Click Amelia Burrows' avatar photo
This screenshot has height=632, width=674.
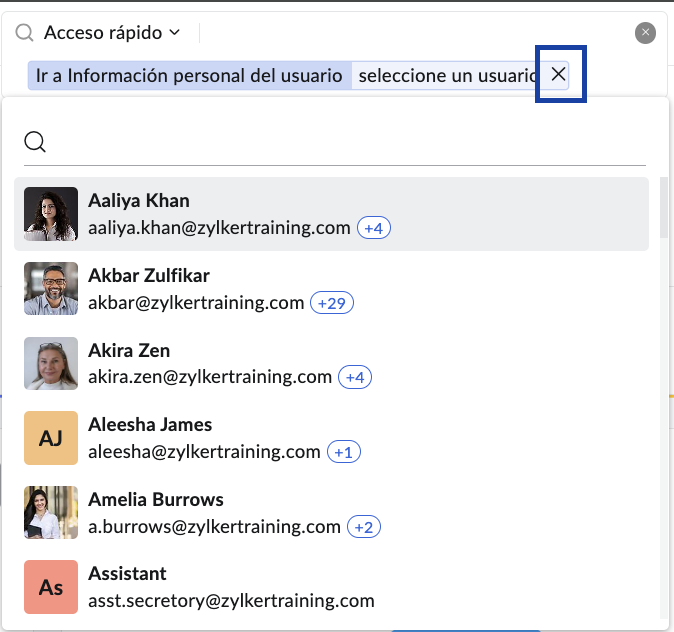click(51, 512)
